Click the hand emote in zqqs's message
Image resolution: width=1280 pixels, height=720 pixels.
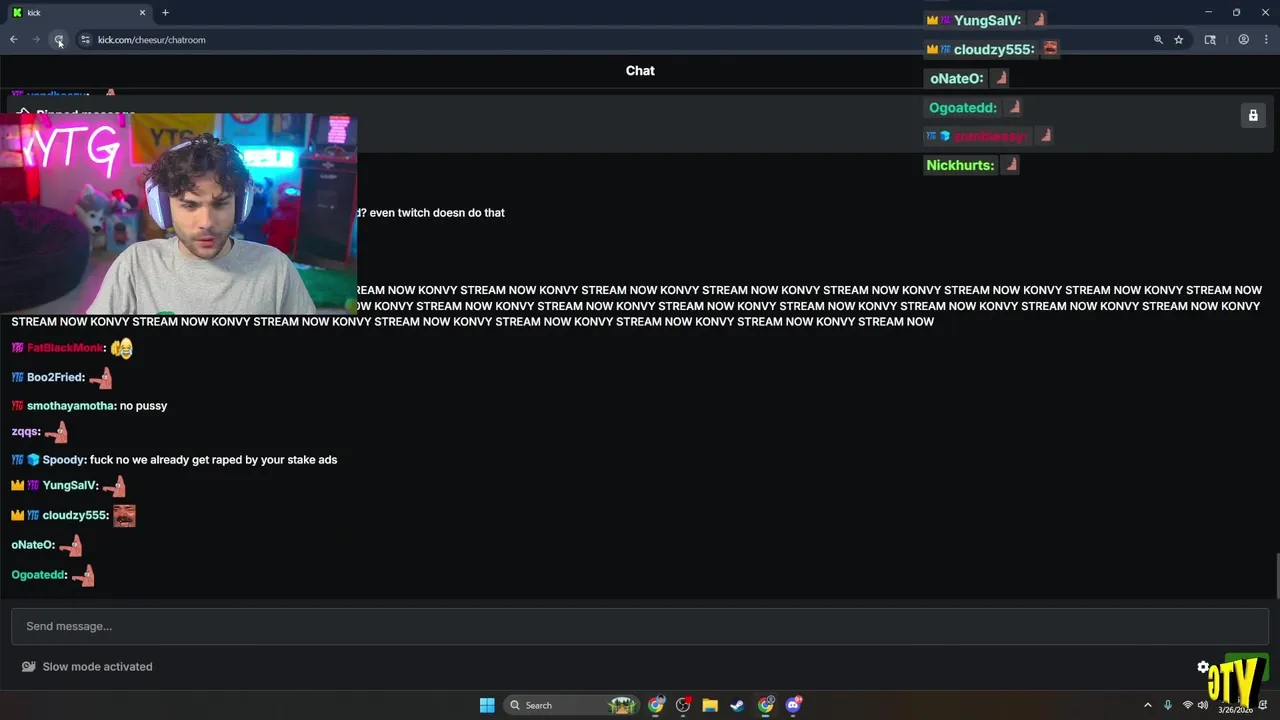tap(56, 432)
